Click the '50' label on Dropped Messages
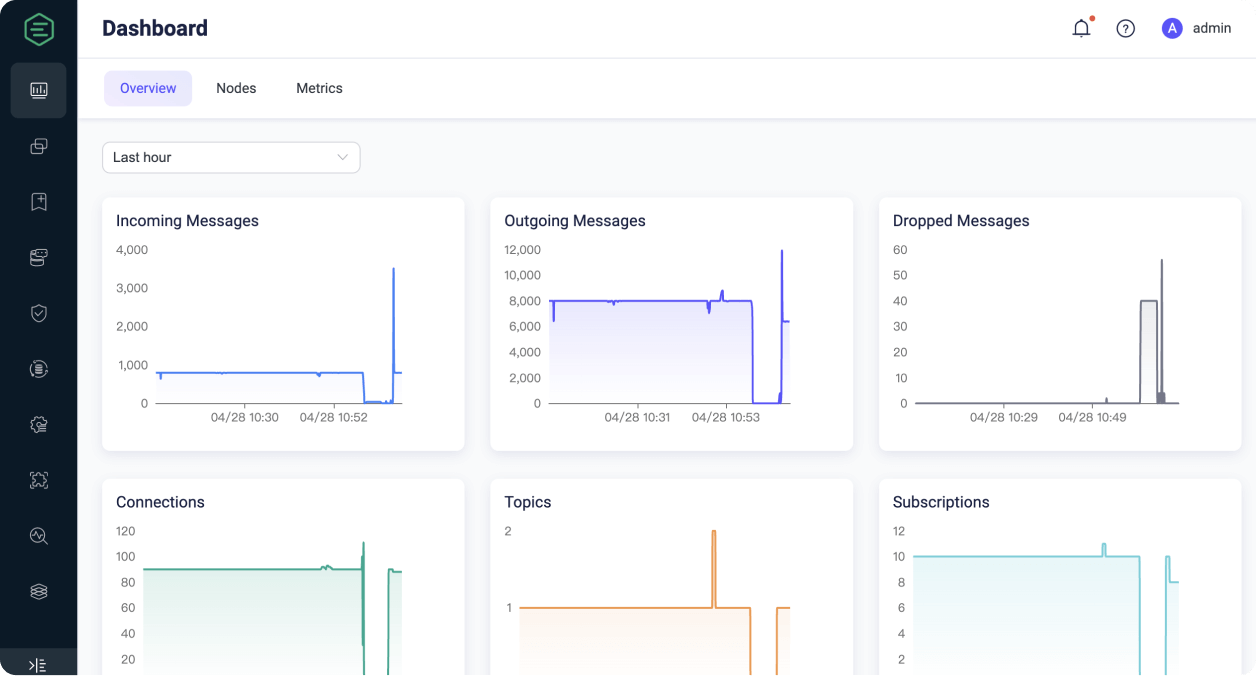 (x=900, y=275)
